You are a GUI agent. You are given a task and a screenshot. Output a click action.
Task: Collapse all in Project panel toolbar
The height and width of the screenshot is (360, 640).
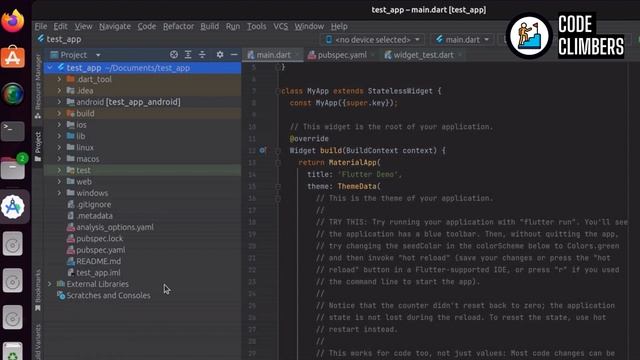tap(202, 54)
